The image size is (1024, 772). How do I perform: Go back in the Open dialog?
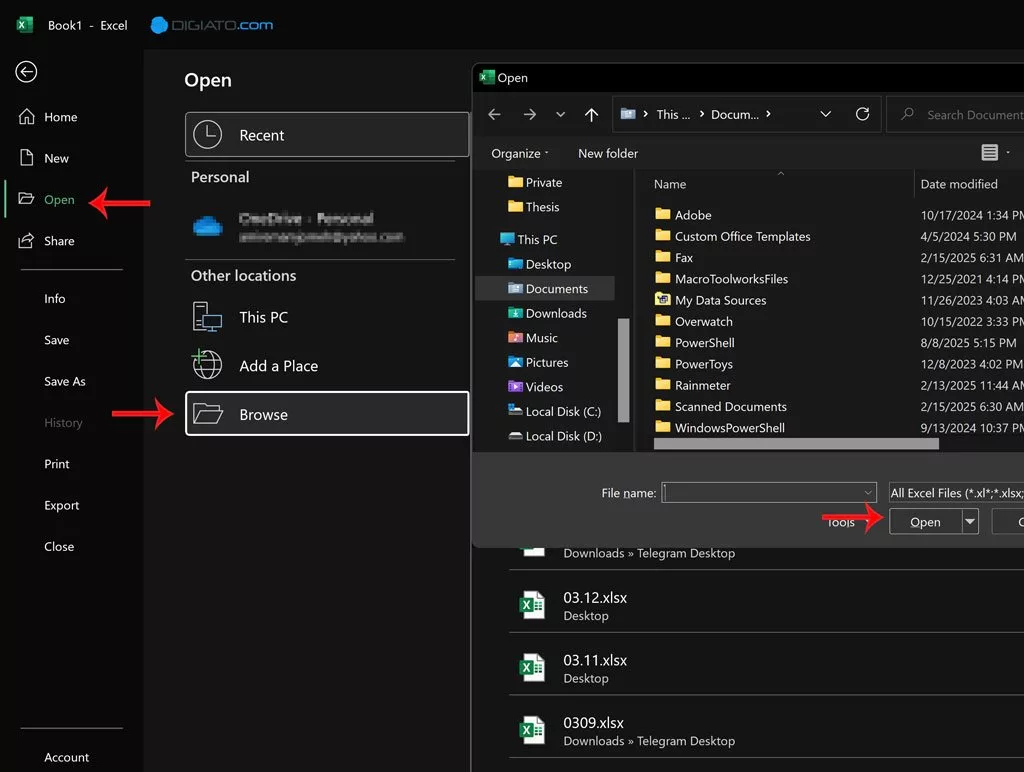[x=494, y=114]
